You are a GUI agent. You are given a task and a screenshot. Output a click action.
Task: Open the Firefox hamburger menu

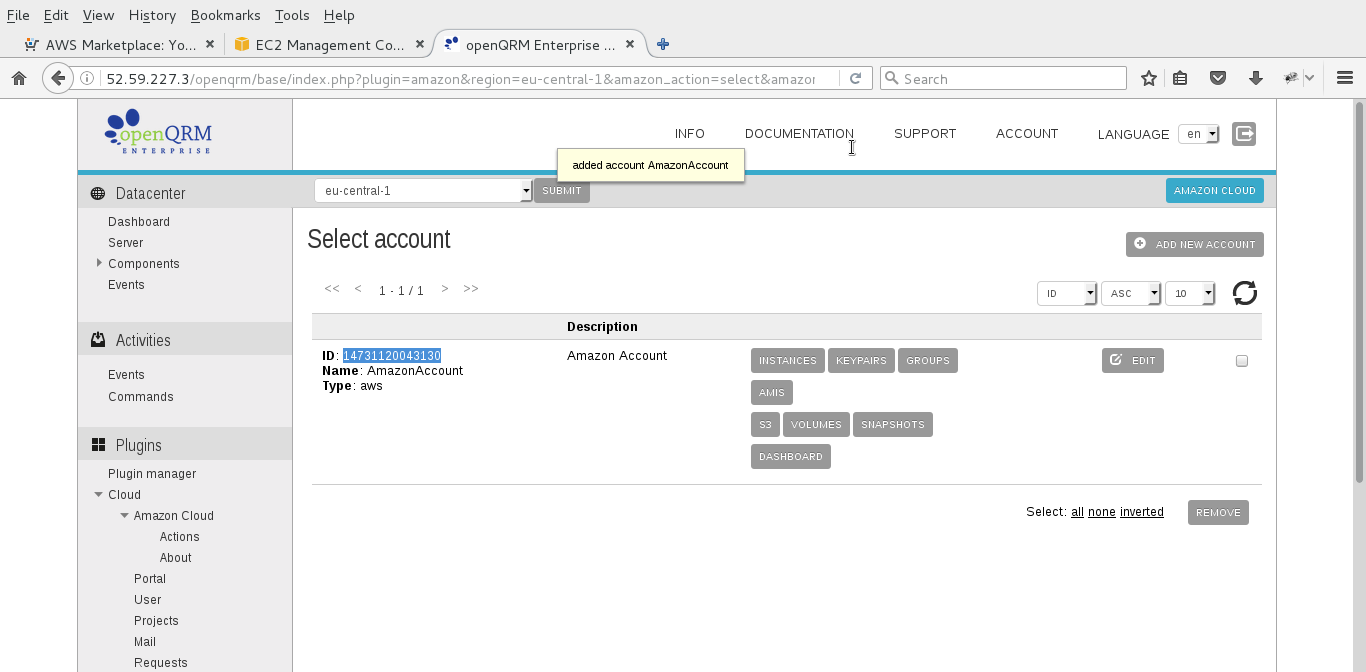pos(1345,78)
